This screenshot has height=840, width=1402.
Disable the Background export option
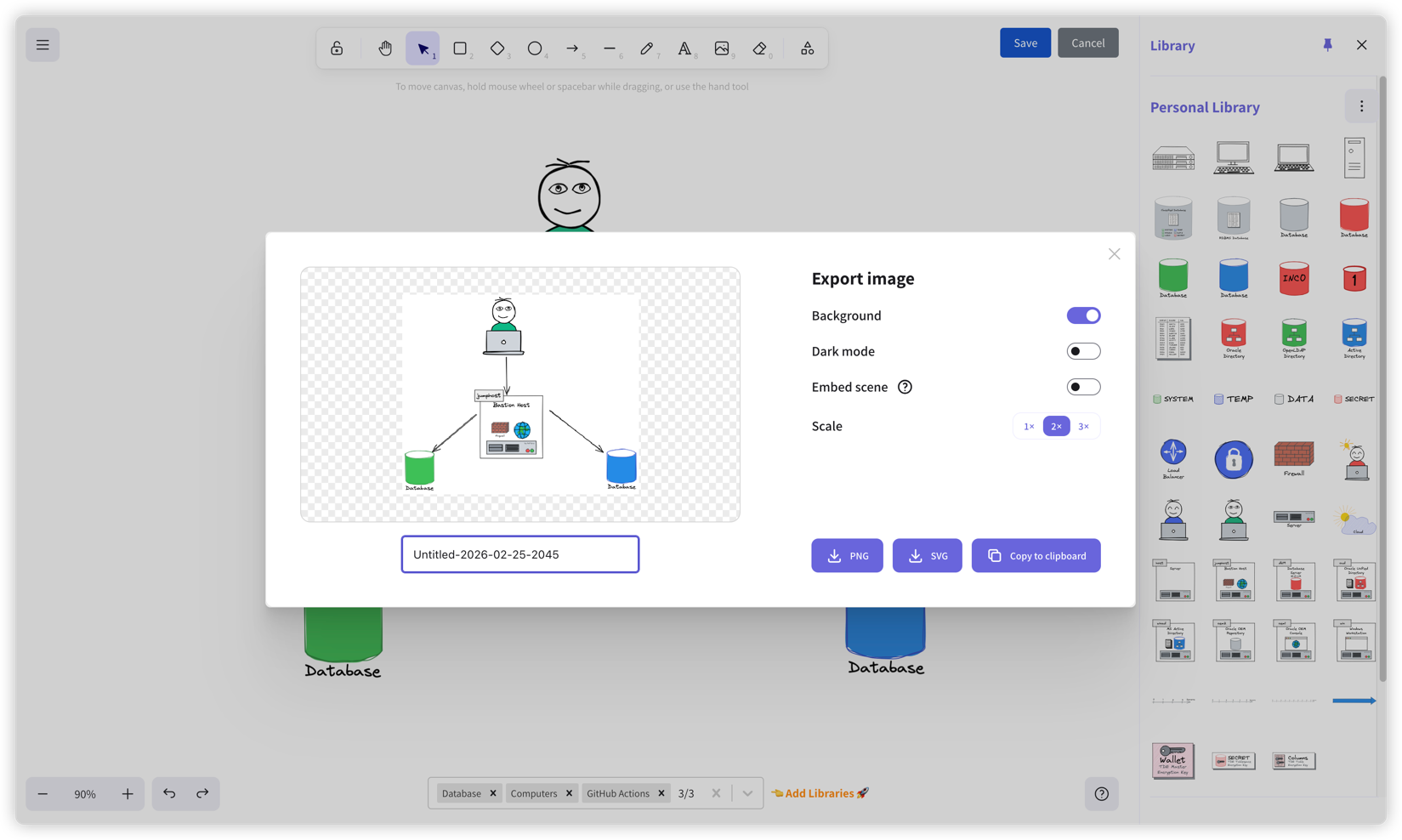click(x=1083, y=315)
